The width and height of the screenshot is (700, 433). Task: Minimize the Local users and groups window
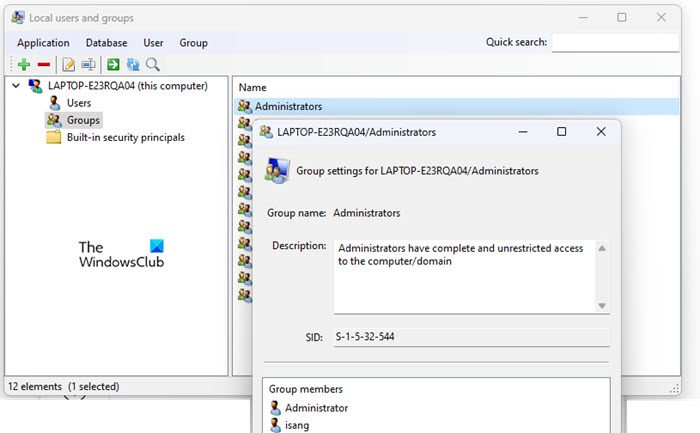tap(583, 18)
